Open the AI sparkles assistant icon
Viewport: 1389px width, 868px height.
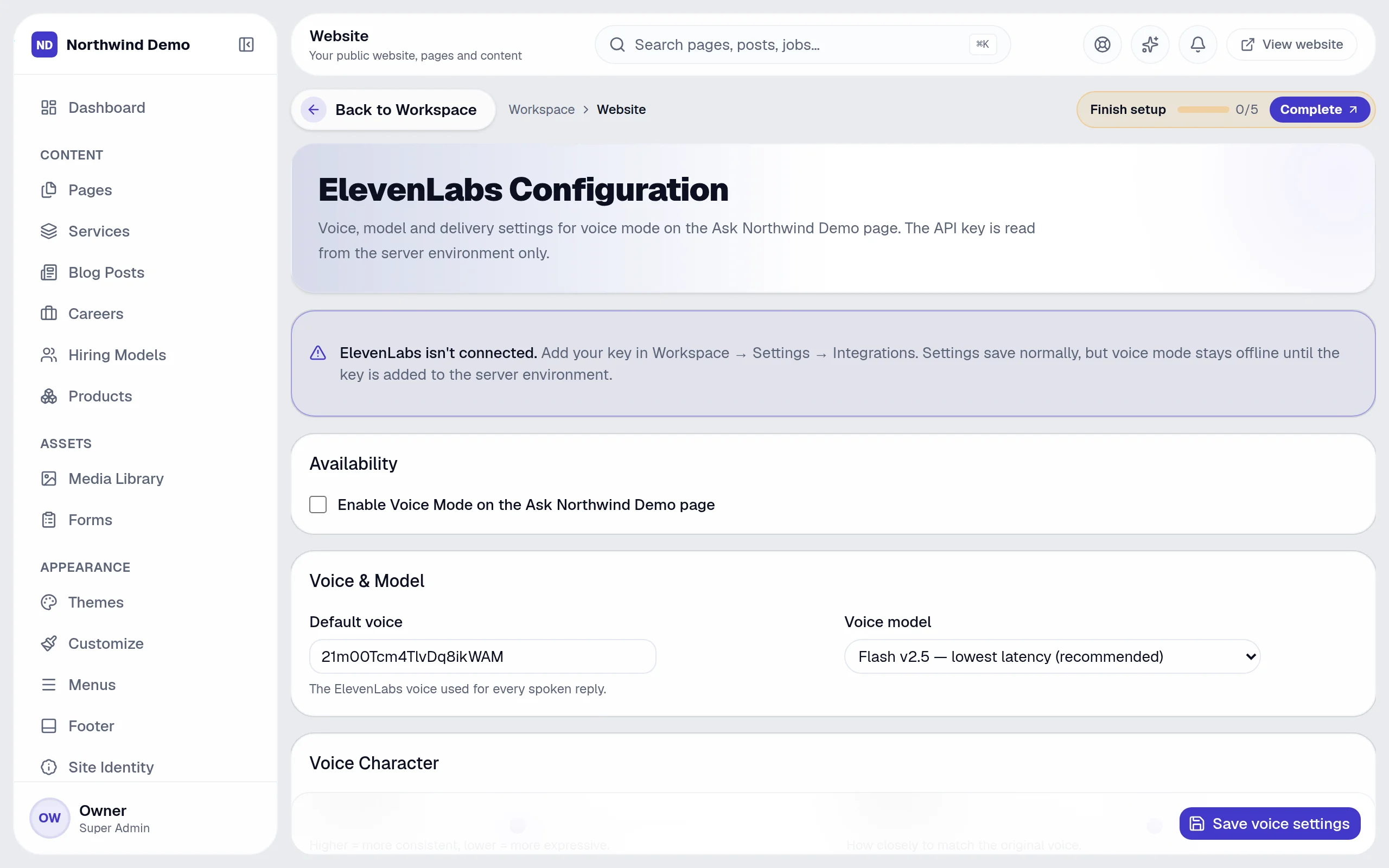pyautogui.click(x=1150, y=44)
